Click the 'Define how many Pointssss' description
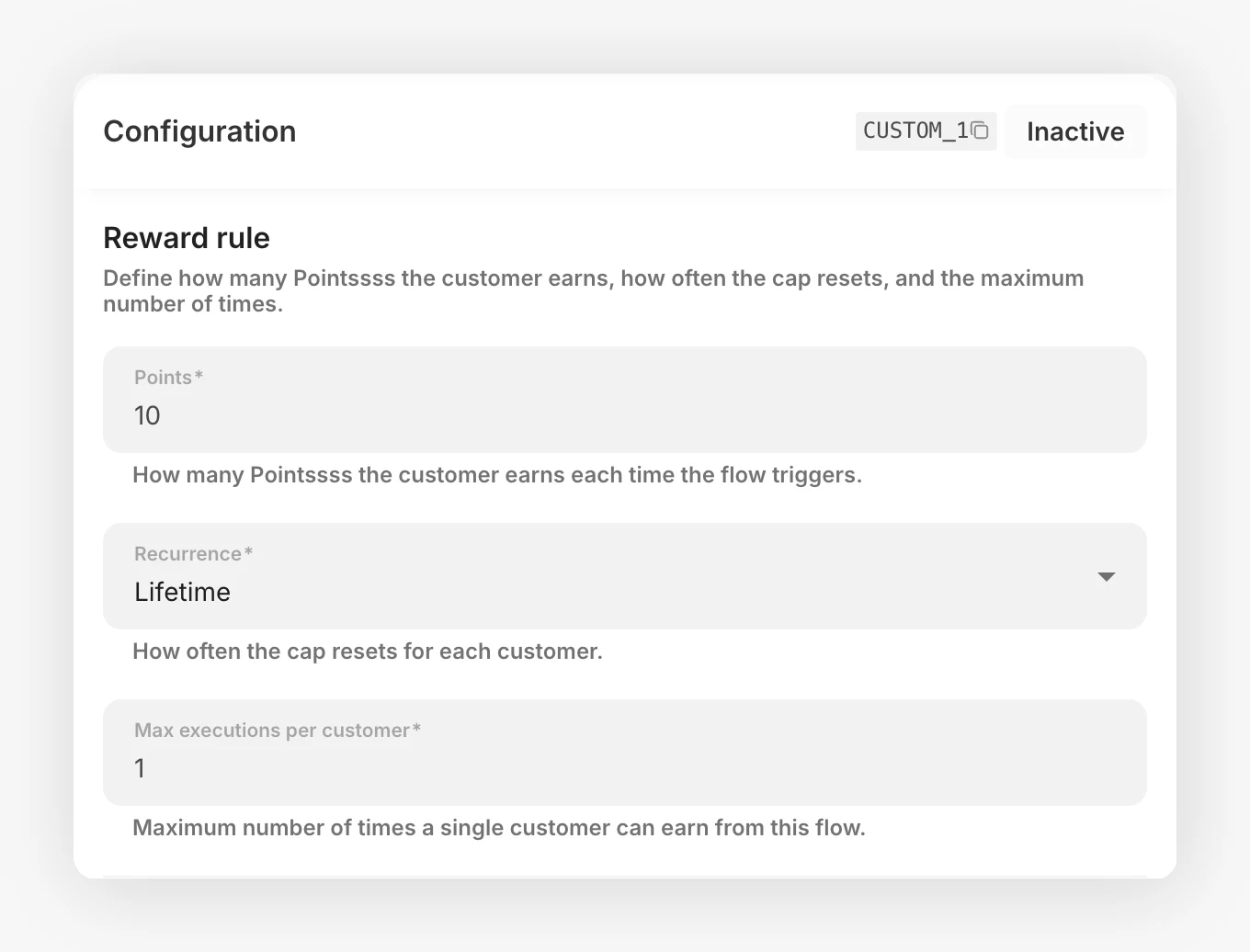The width and height of the screenshot is (1250, 952). 594,291
